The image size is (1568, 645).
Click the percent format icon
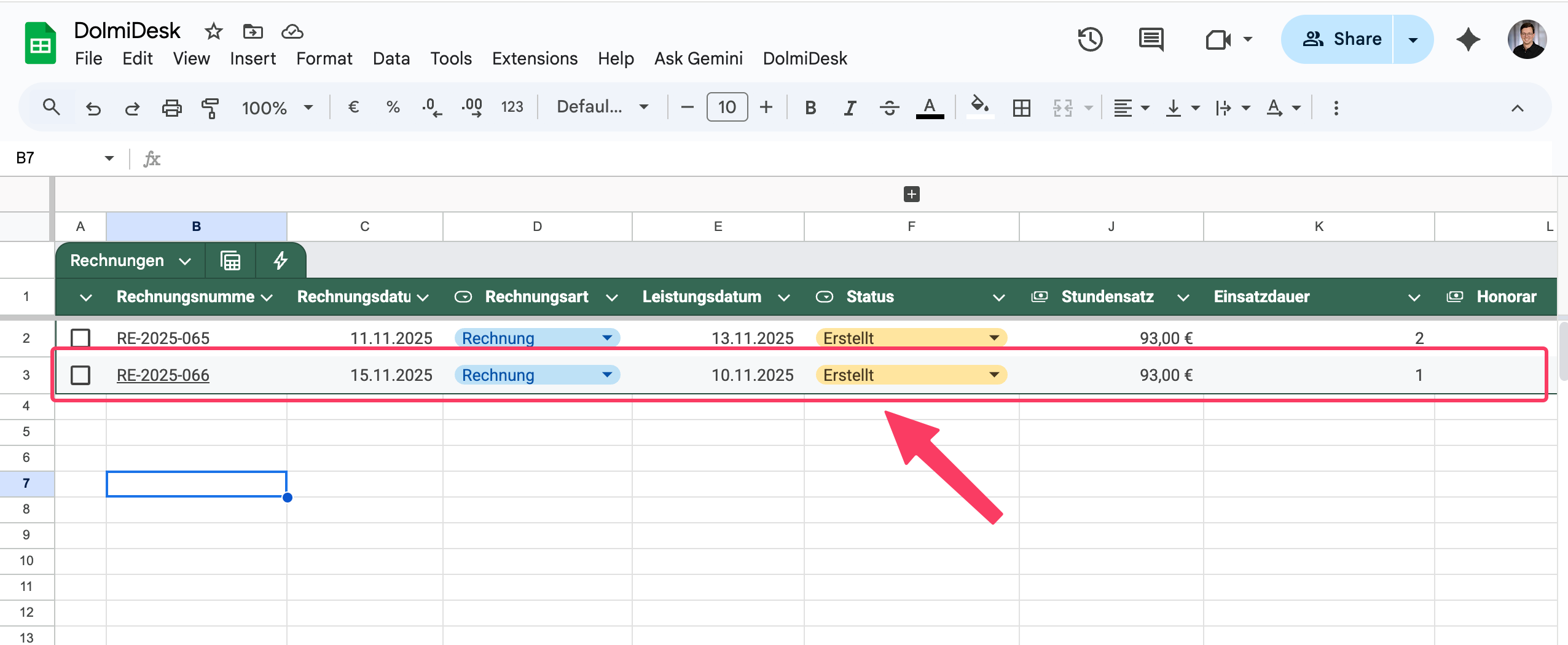pos(393,107)
